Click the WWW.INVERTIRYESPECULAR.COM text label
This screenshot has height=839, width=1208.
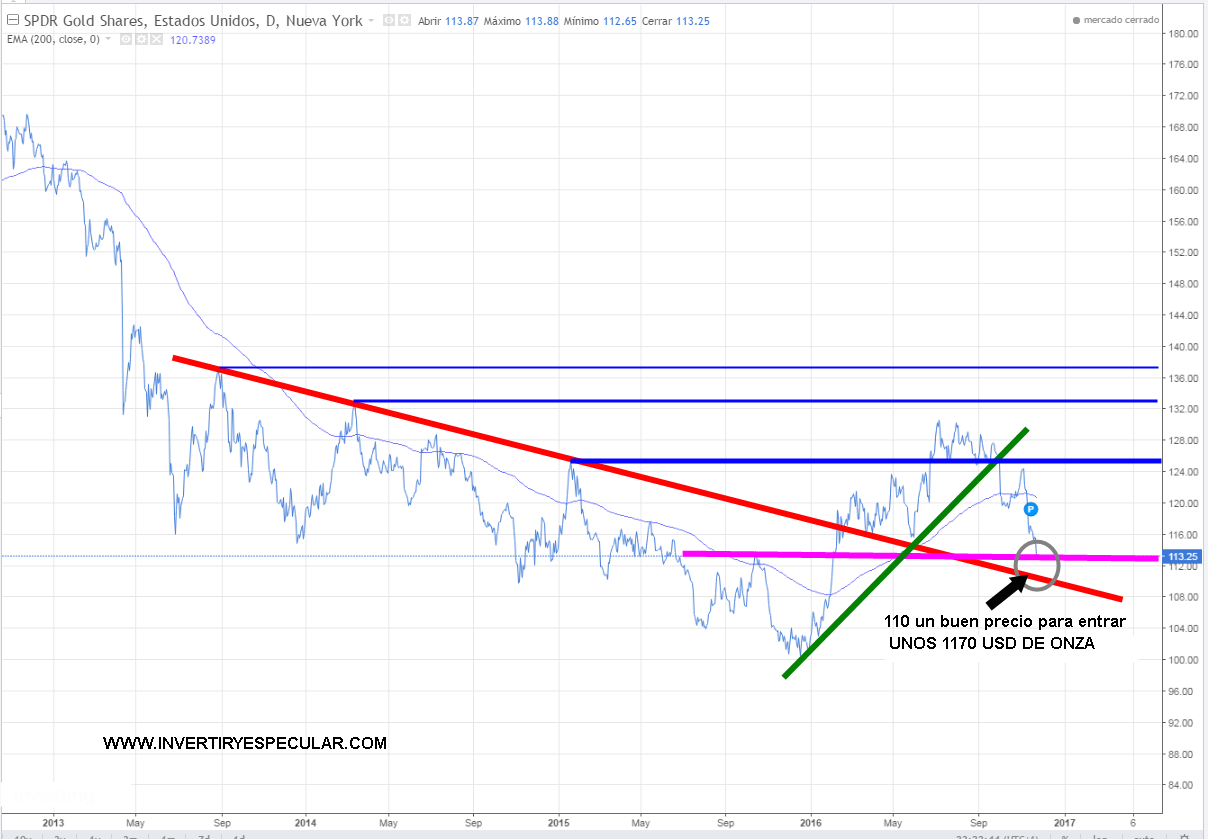(x=244, y=743)
